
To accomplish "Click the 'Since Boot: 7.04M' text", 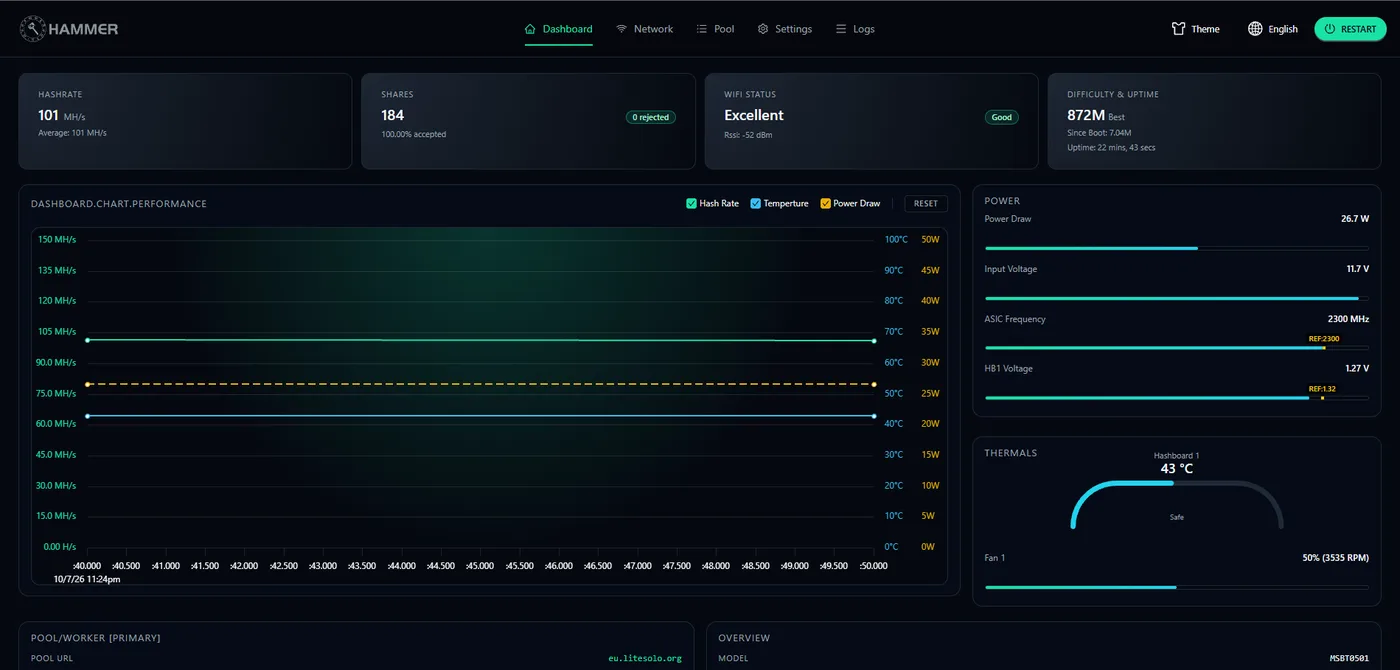I will point(1099,132).
